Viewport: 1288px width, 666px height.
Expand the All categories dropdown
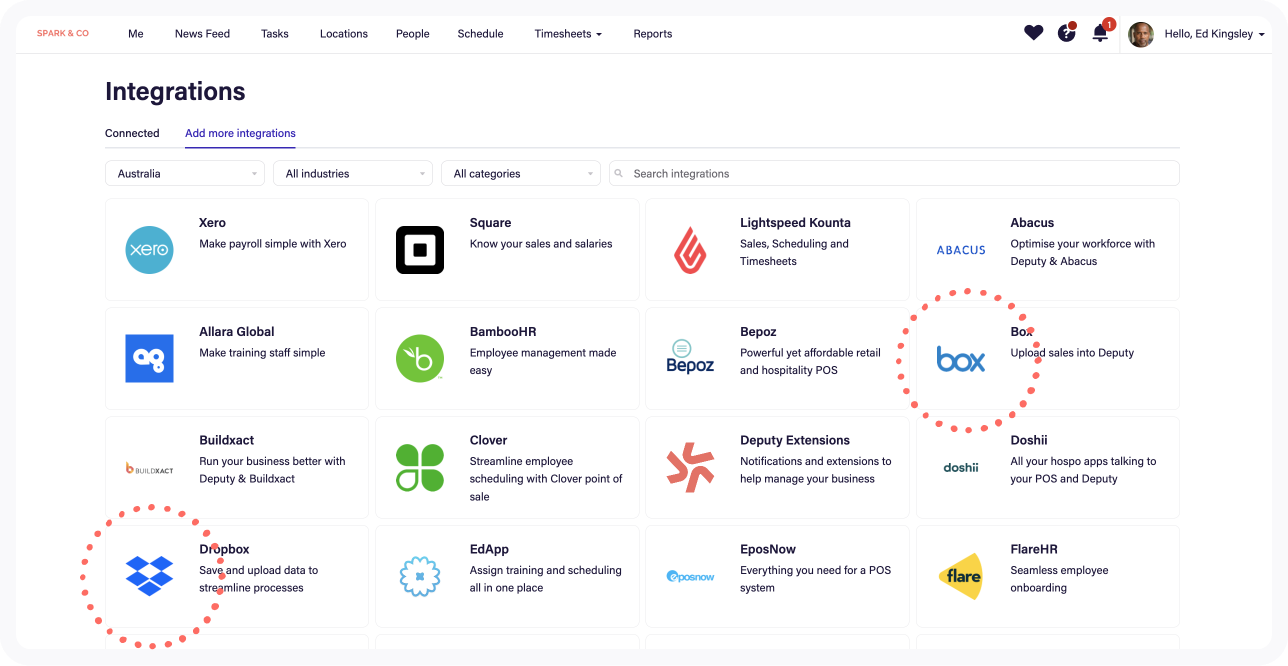point(520,173)
